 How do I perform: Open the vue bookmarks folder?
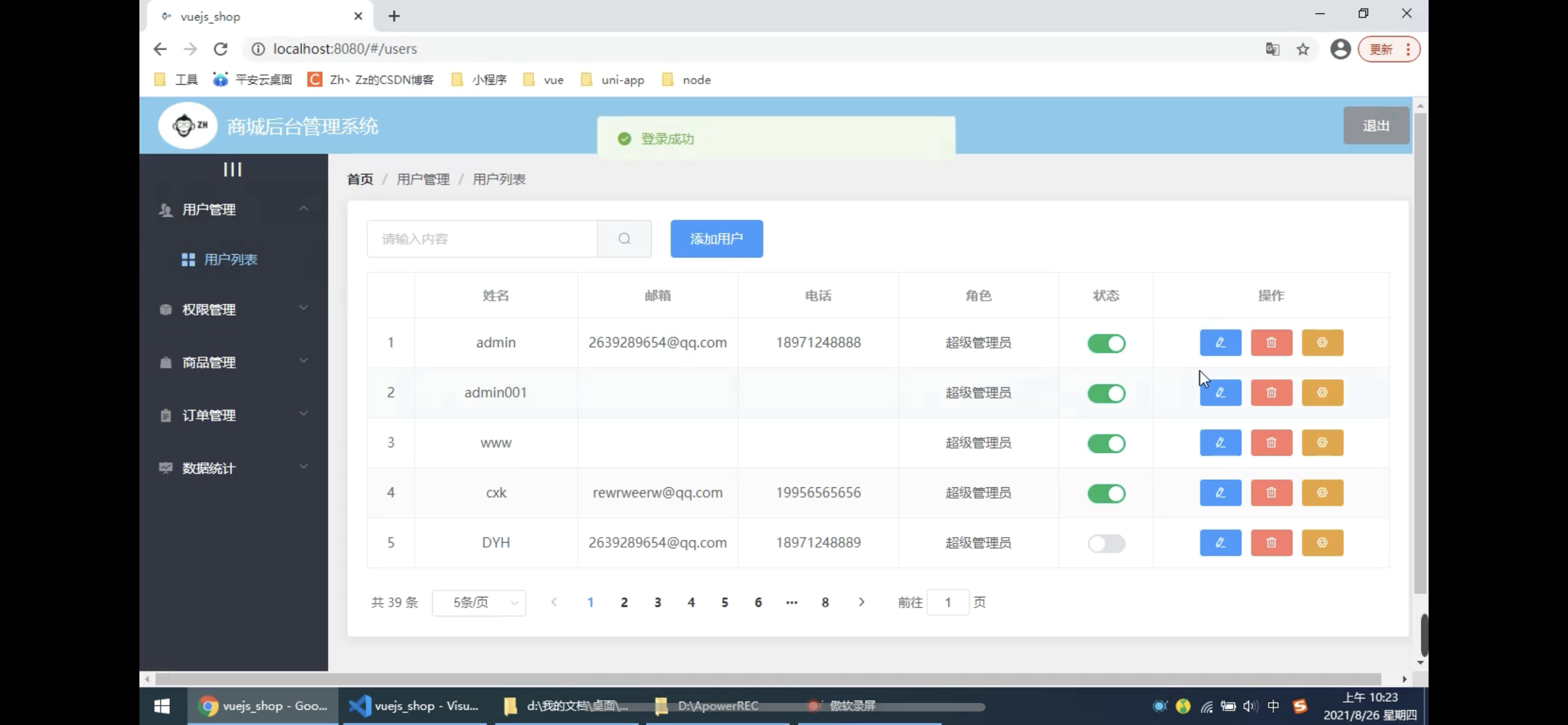[544, 80]
